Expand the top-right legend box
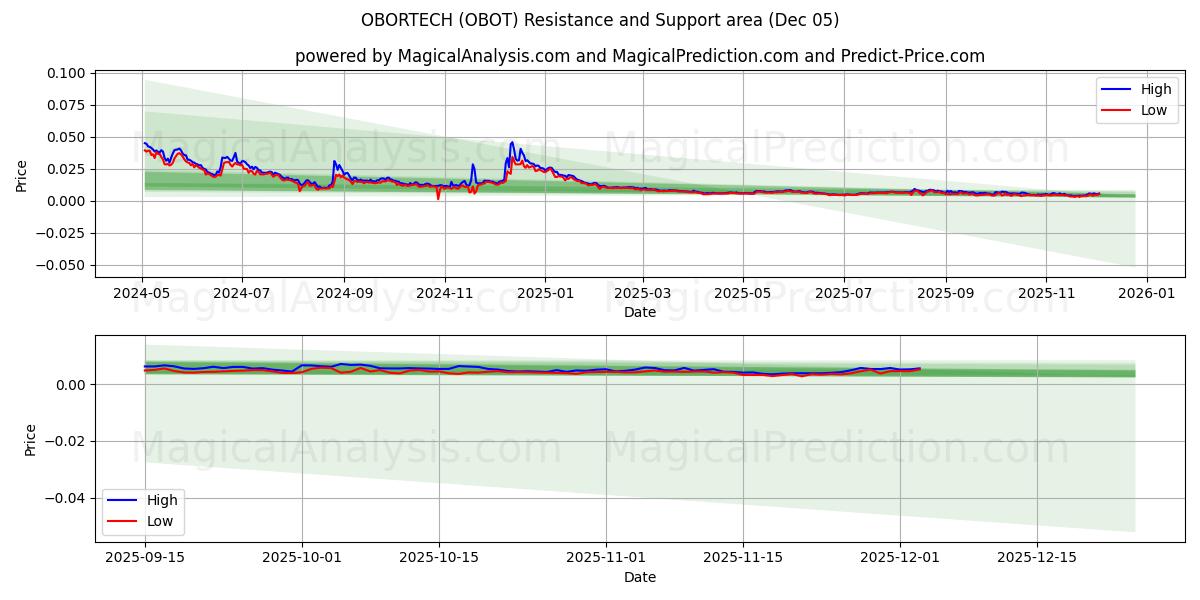 [1135, 98]
